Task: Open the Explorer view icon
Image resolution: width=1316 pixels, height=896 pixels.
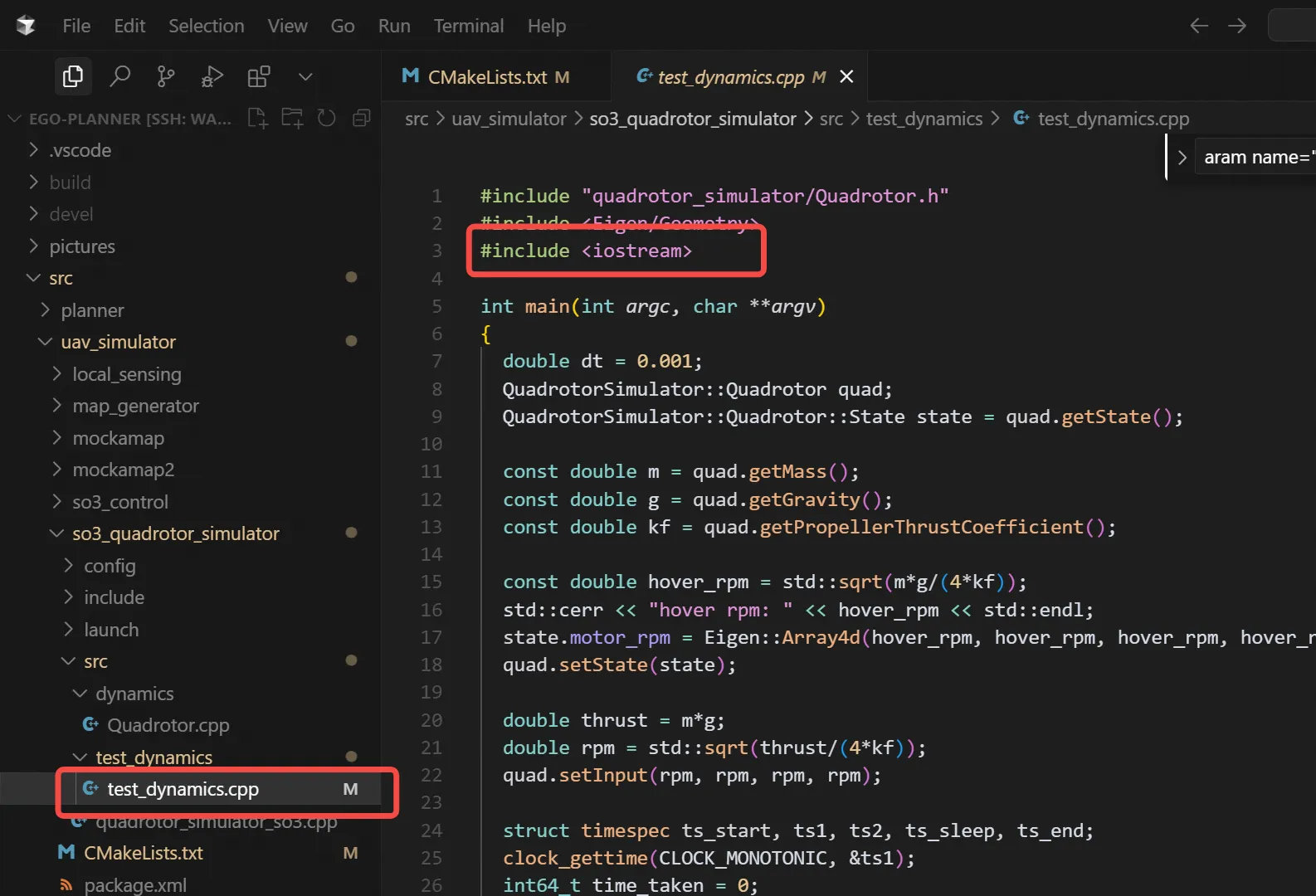Action: [73, 76]
